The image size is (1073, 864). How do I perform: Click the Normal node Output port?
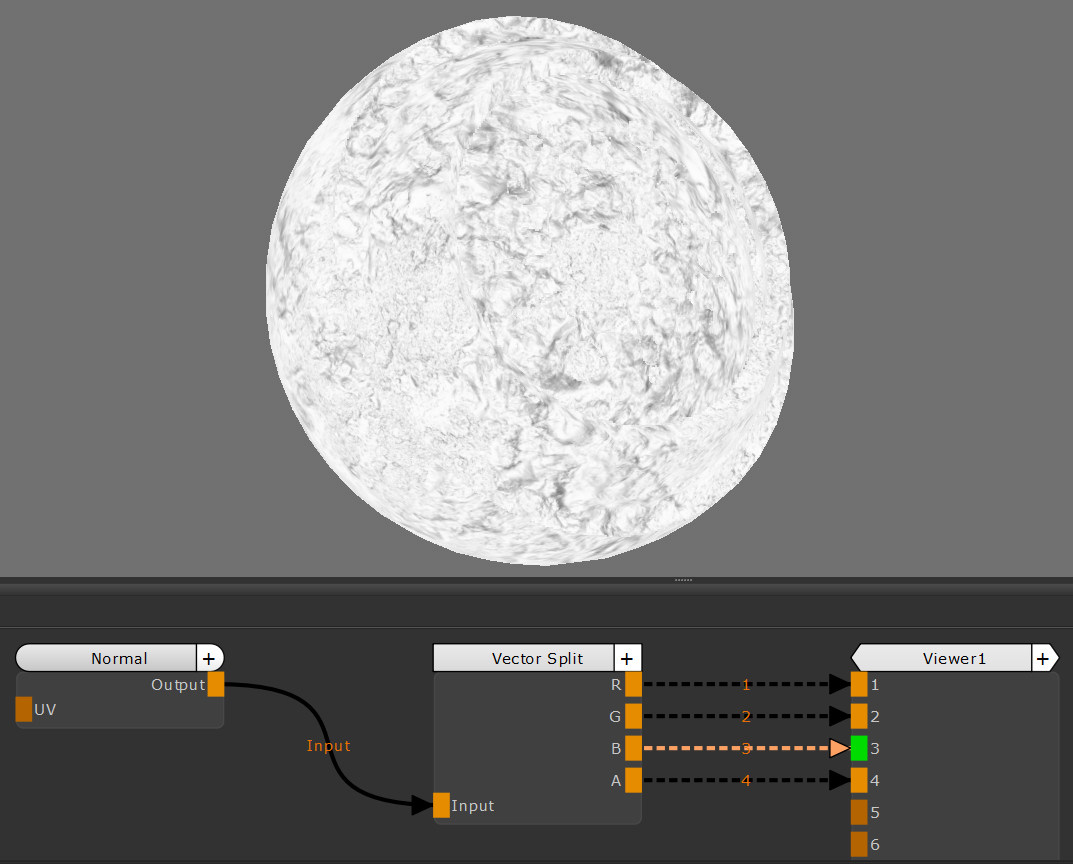pyautogui.click(x=216, y=685)
